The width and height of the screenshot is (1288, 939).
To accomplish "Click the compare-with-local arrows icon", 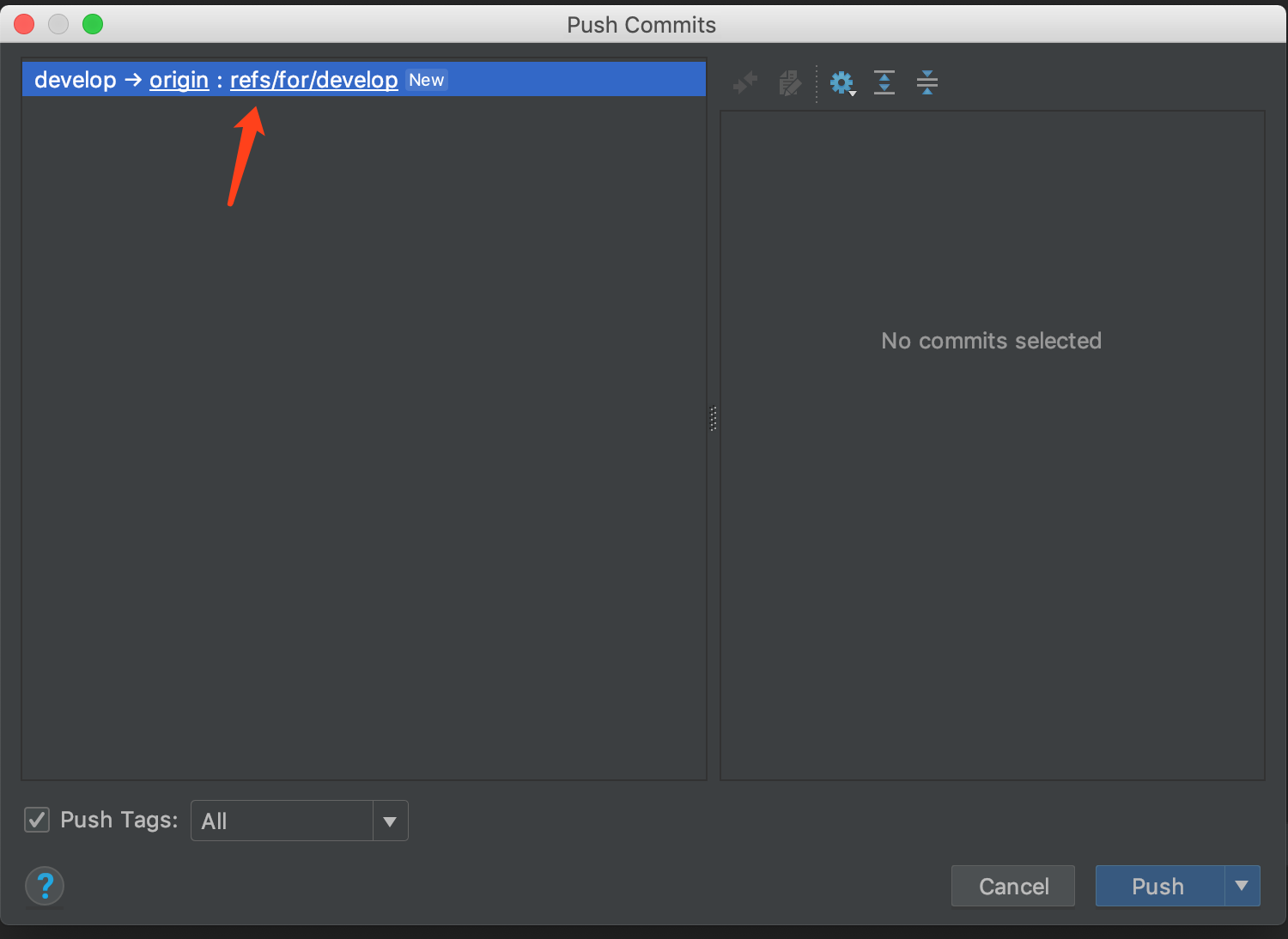I will (744, 82).
